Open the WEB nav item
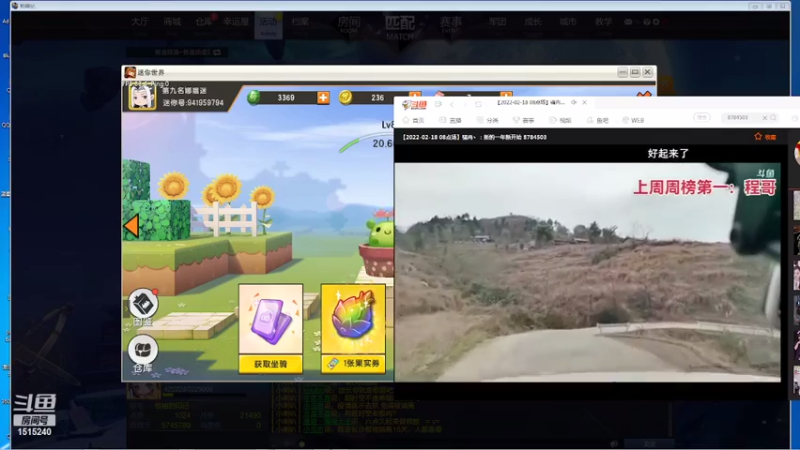The width and height of the screenshot is (800, 450). (633, 120)
